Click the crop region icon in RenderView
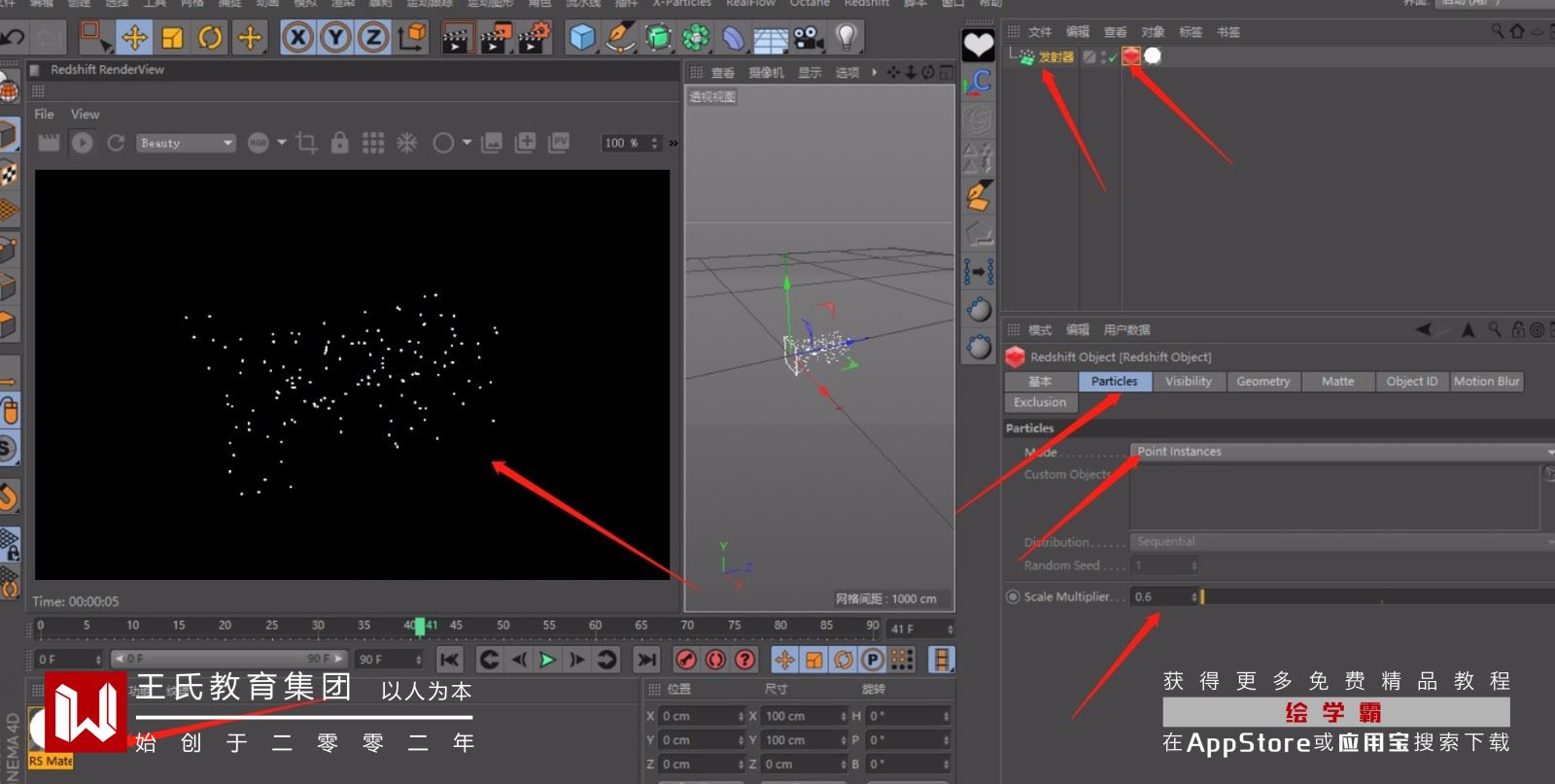The width and height of the screenshot is (1555, 784). (306, 143)
